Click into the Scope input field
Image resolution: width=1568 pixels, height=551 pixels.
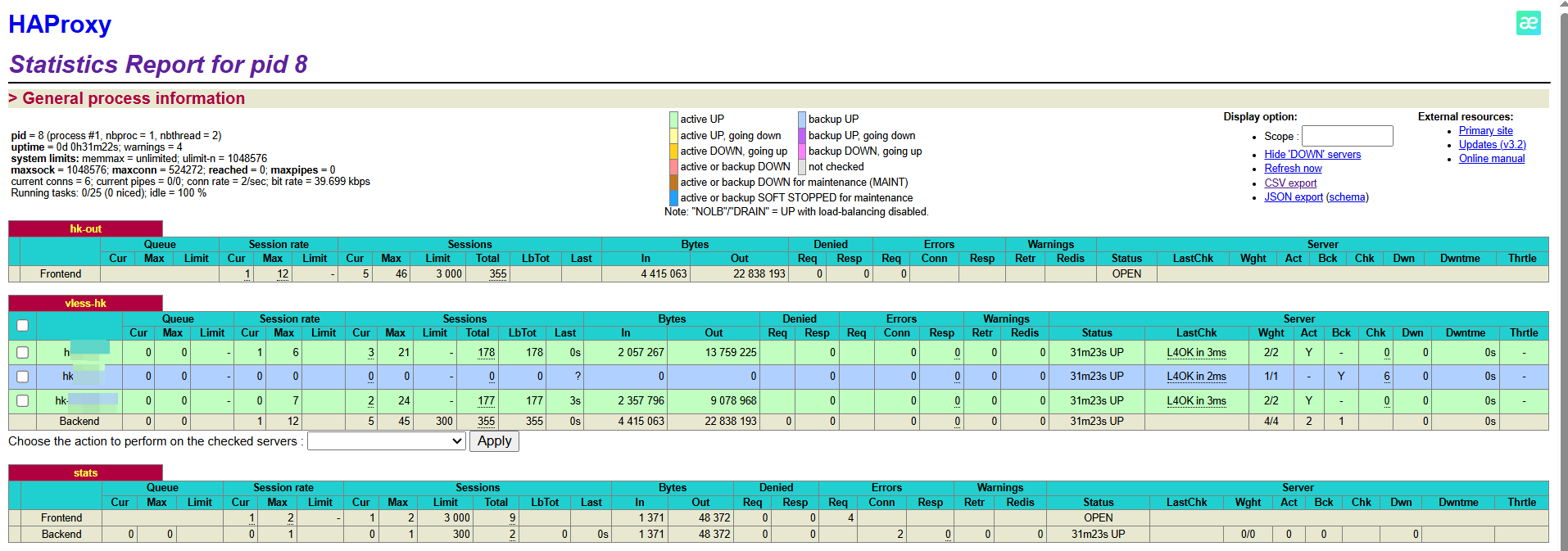(x=1347, y=136)
